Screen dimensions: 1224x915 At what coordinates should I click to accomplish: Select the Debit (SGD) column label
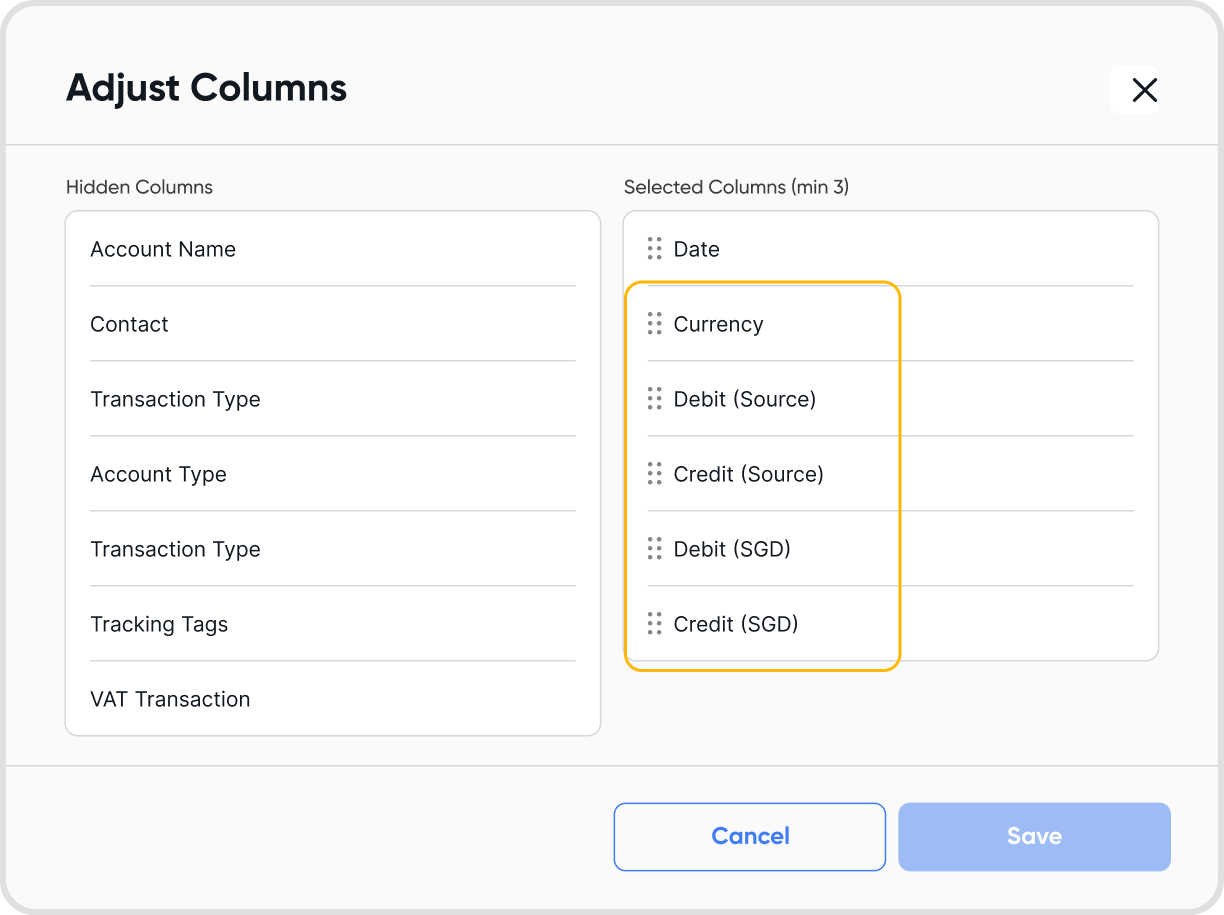point(732,549)
